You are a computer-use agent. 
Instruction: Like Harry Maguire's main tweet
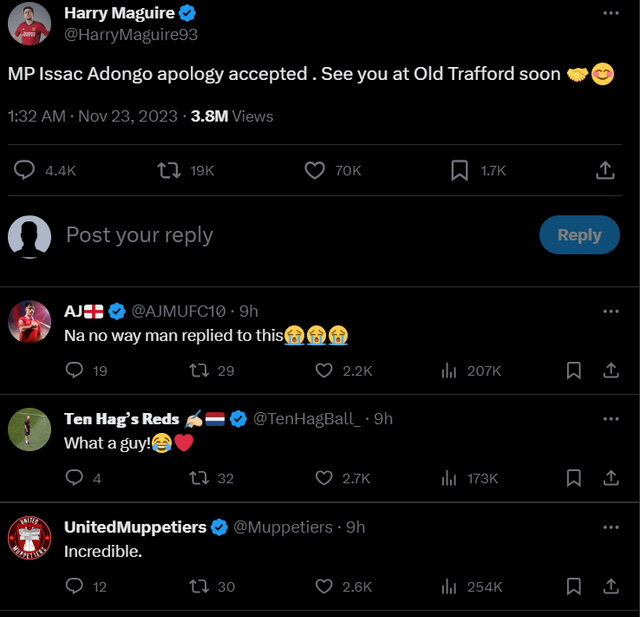(x=315, y=171)
